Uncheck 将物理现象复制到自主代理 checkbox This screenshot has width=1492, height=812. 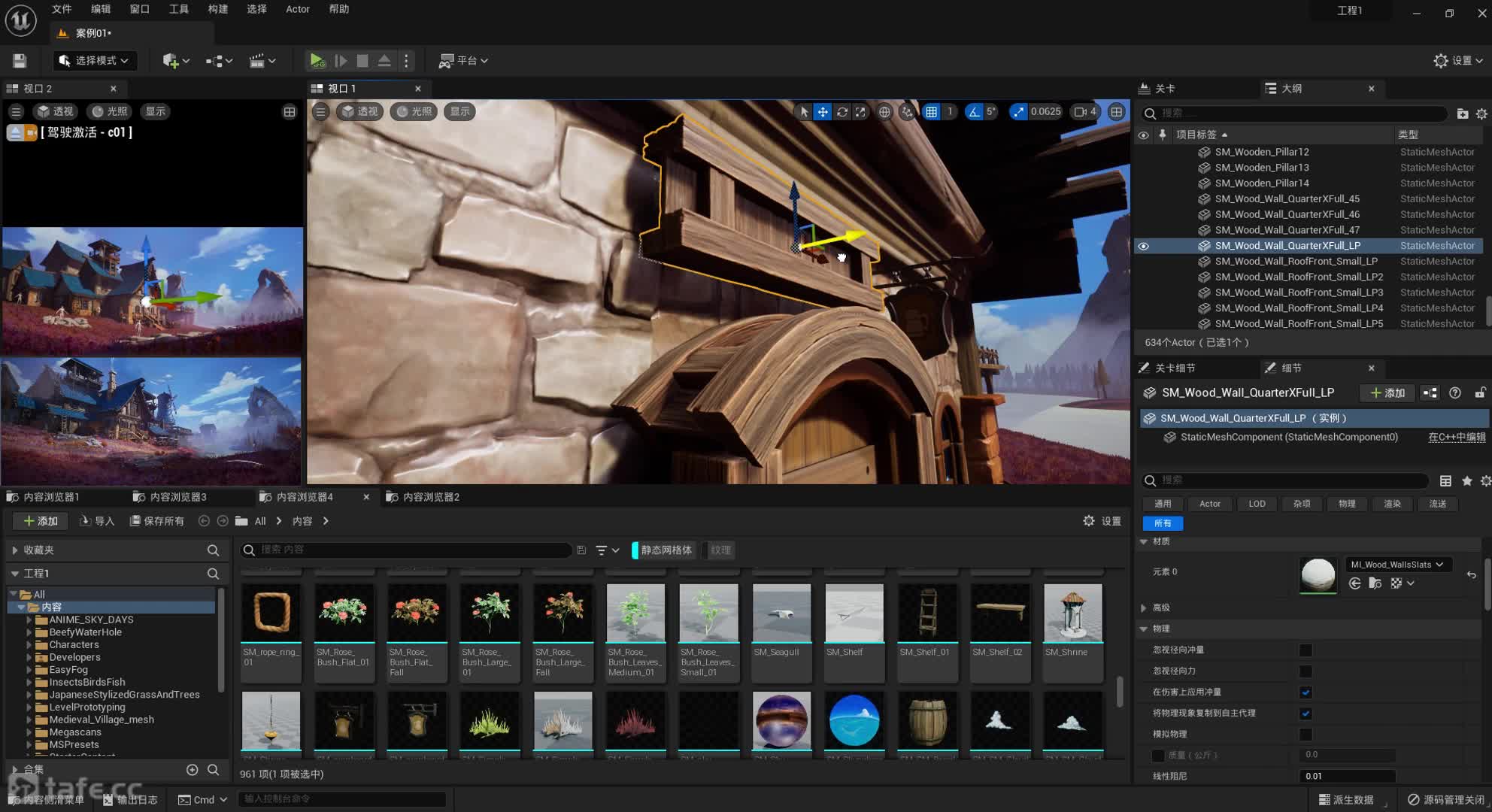click(x=1305, y=714)
